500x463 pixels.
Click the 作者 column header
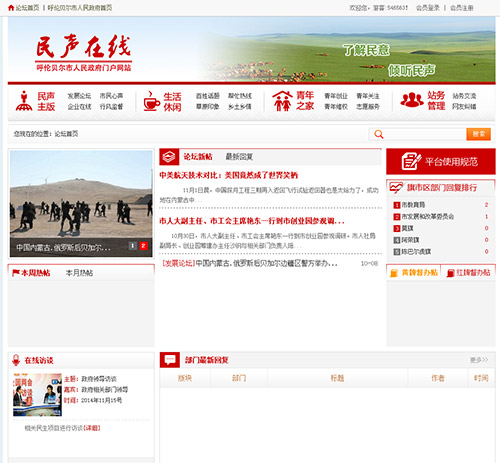click(x=438, y=378)
